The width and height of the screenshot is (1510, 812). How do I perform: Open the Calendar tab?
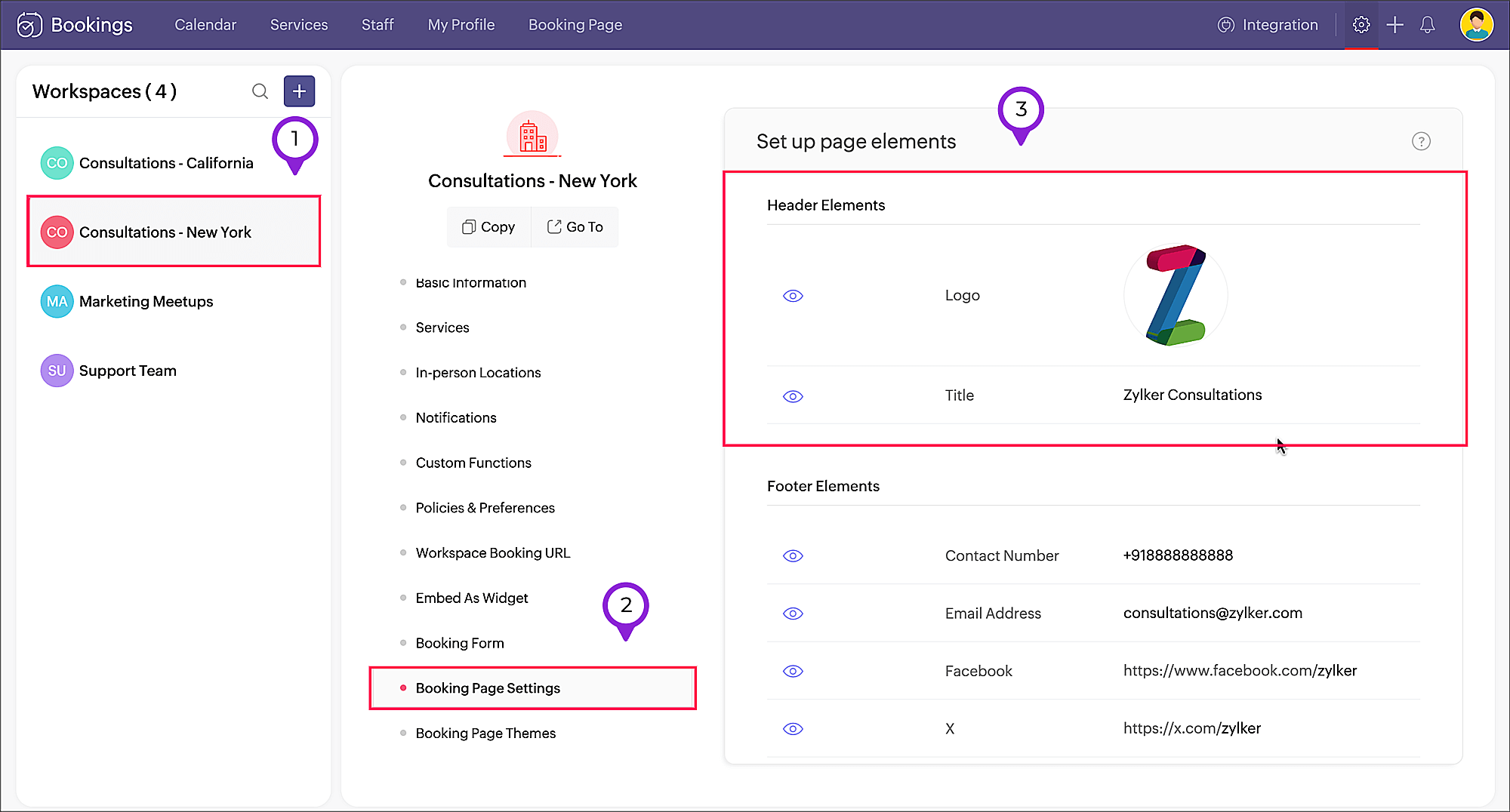click(x=205, y=25)
